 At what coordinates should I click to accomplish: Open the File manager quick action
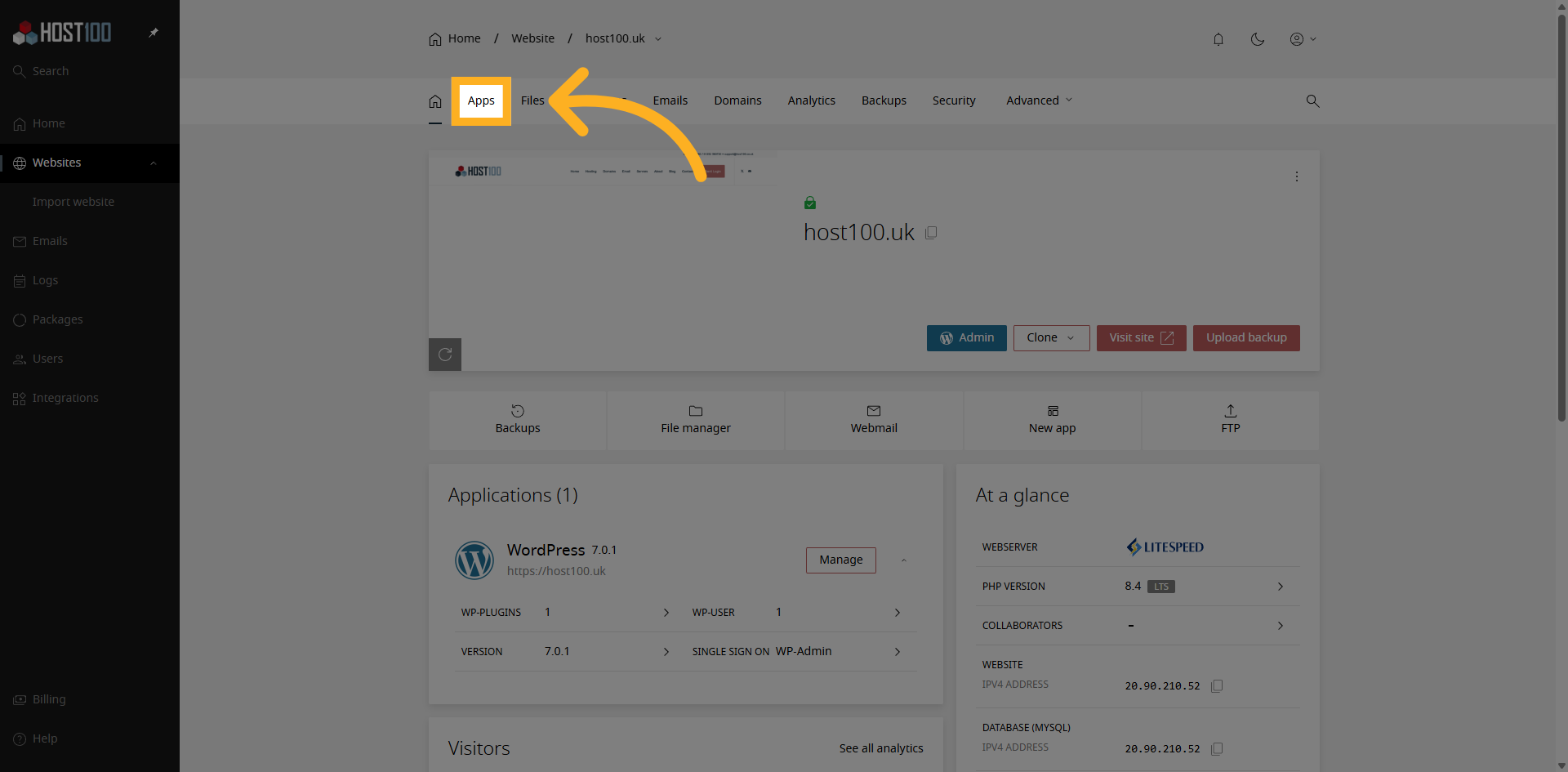(x=696, y=420)
